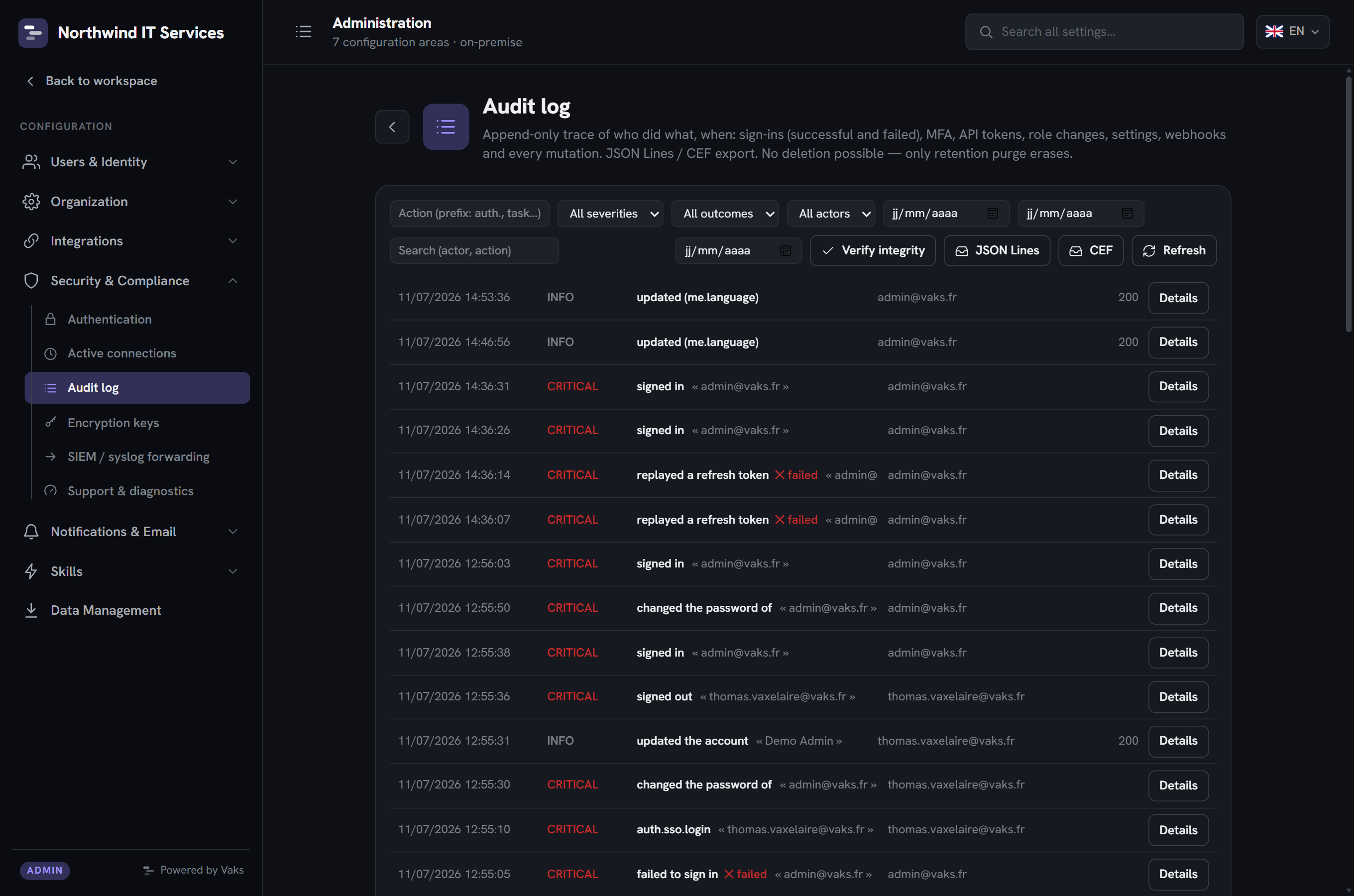The image size is (1354, 896).
Task: Open Authentication settings page
Action: point(137,320)
